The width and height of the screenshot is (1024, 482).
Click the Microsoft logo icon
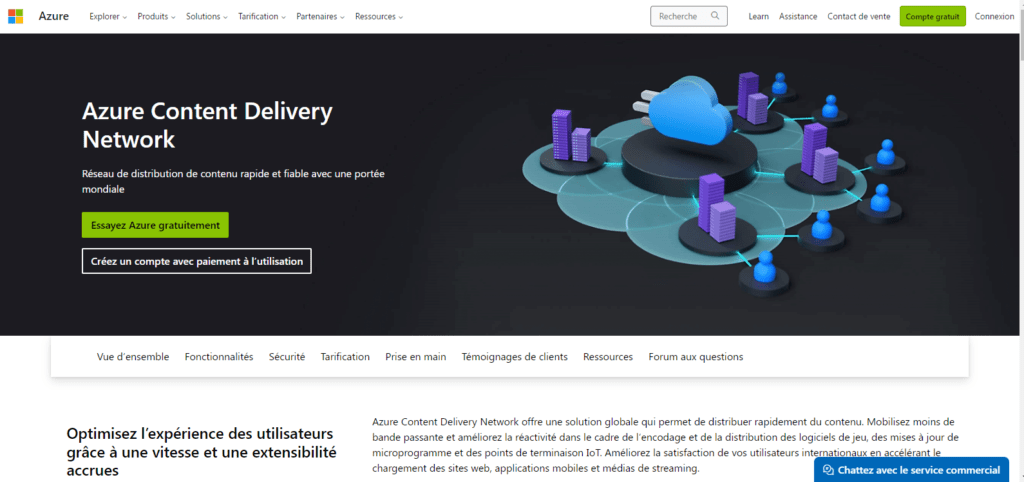[x=15, y=16]
